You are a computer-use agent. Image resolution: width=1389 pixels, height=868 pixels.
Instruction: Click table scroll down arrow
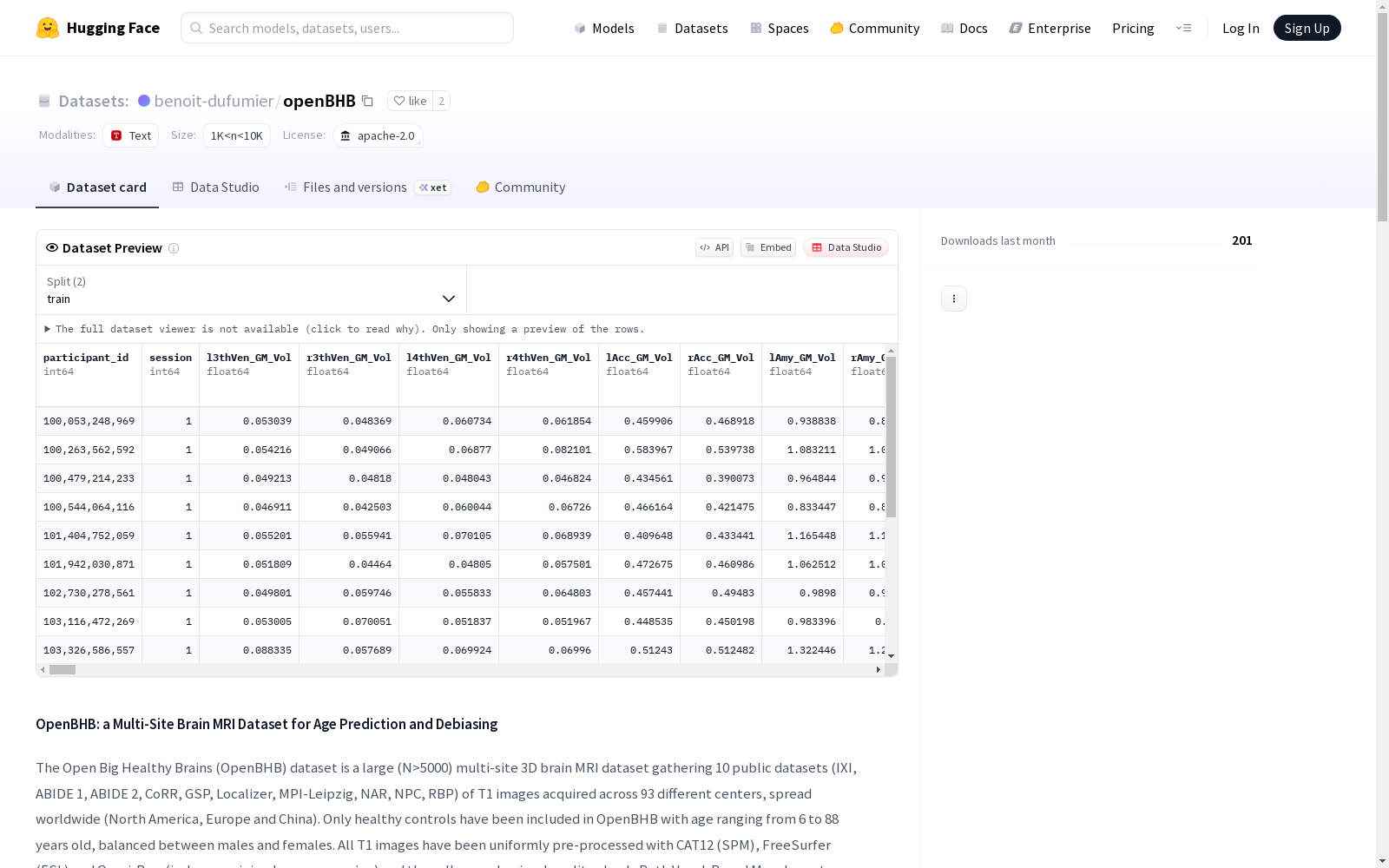[x=891, y=656]
